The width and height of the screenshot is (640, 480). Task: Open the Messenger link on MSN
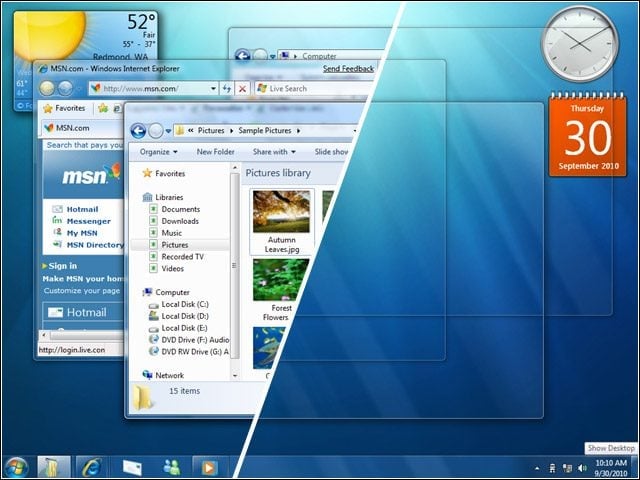pos(89,221)
